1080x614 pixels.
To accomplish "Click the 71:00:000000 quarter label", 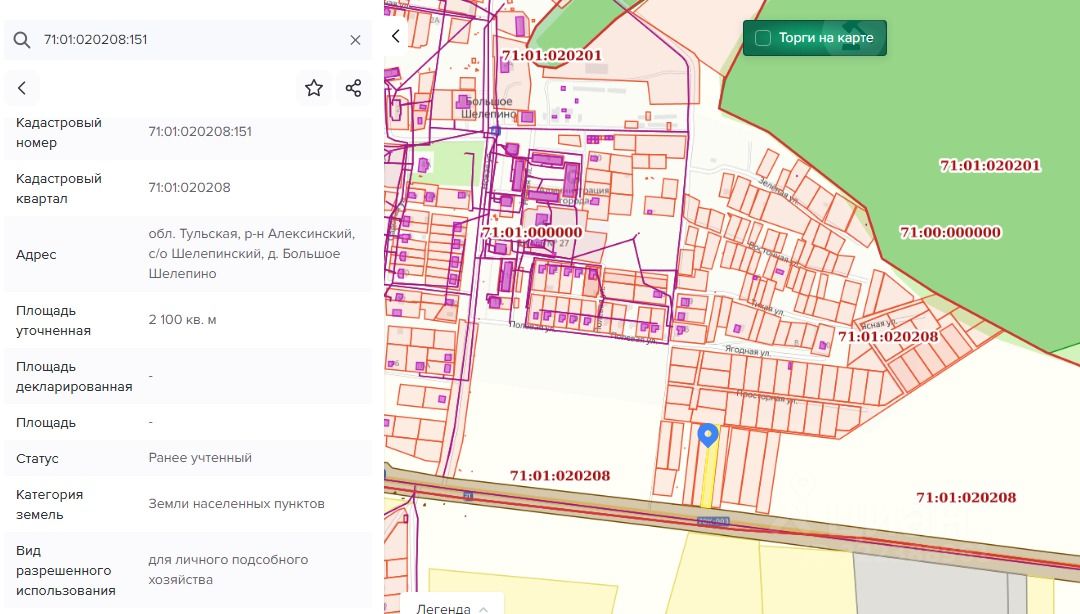I will tap(950, 232).
